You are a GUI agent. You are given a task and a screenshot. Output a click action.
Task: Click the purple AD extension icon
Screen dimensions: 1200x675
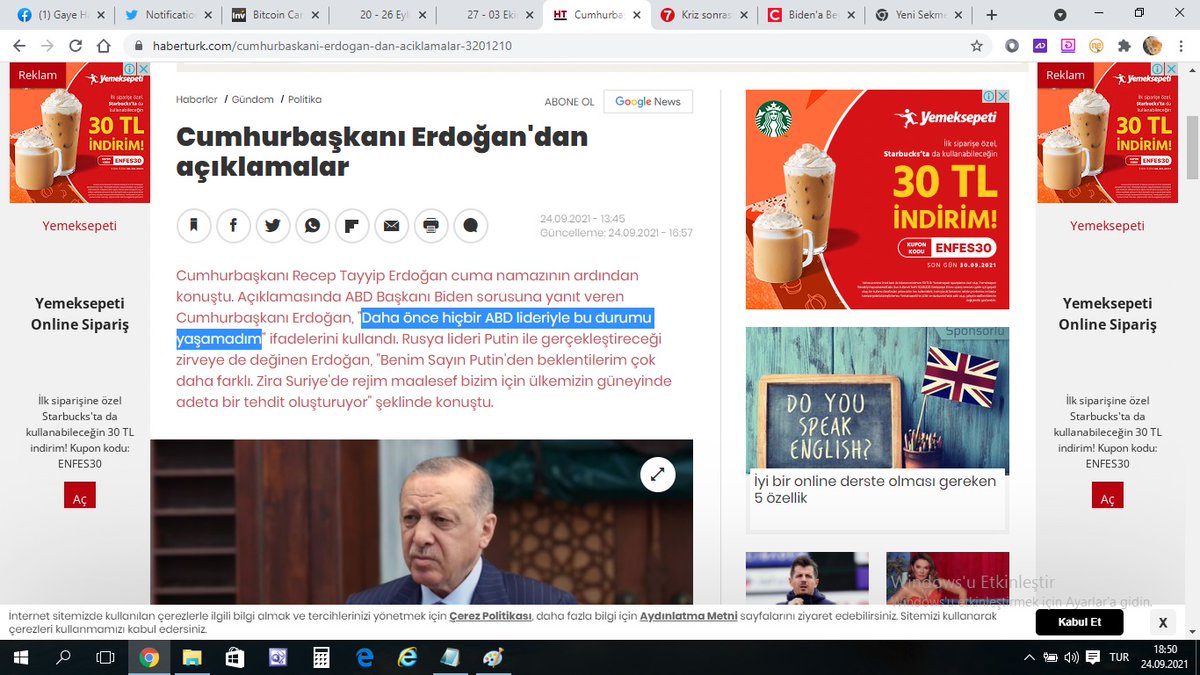point(1040,46)
